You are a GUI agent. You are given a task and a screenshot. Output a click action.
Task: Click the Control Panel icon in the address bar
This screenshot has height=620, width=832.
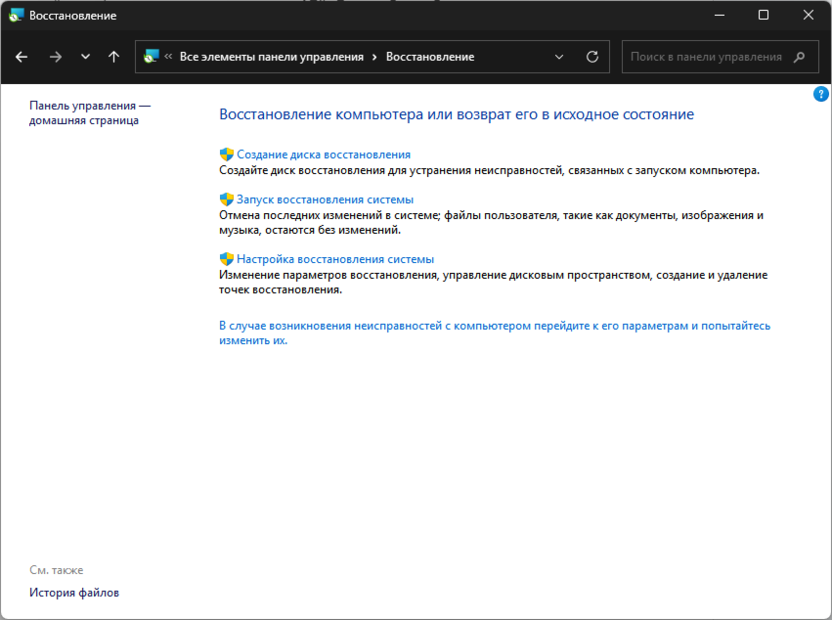[152, 57]
